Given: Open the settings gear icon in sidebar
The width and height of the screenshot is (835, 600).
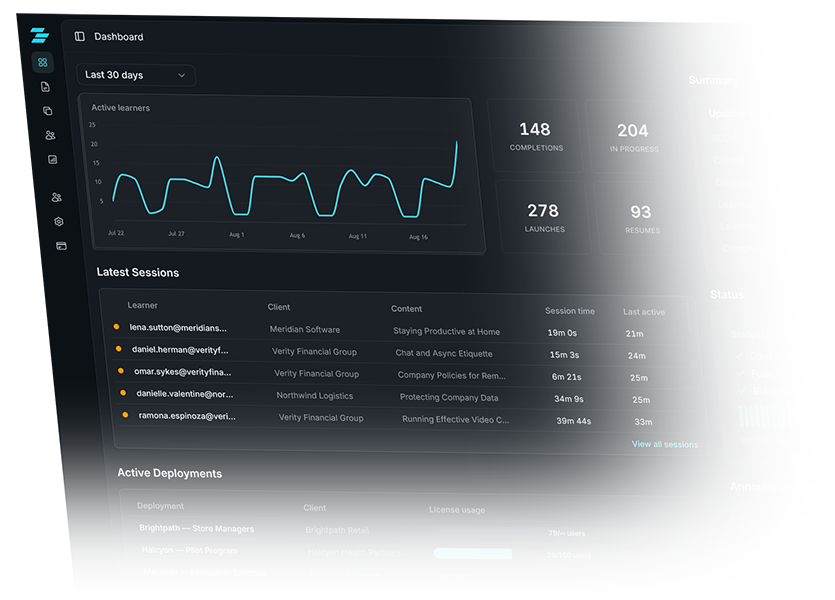Looking at the screenshot, I should click(x=59, y=221).
